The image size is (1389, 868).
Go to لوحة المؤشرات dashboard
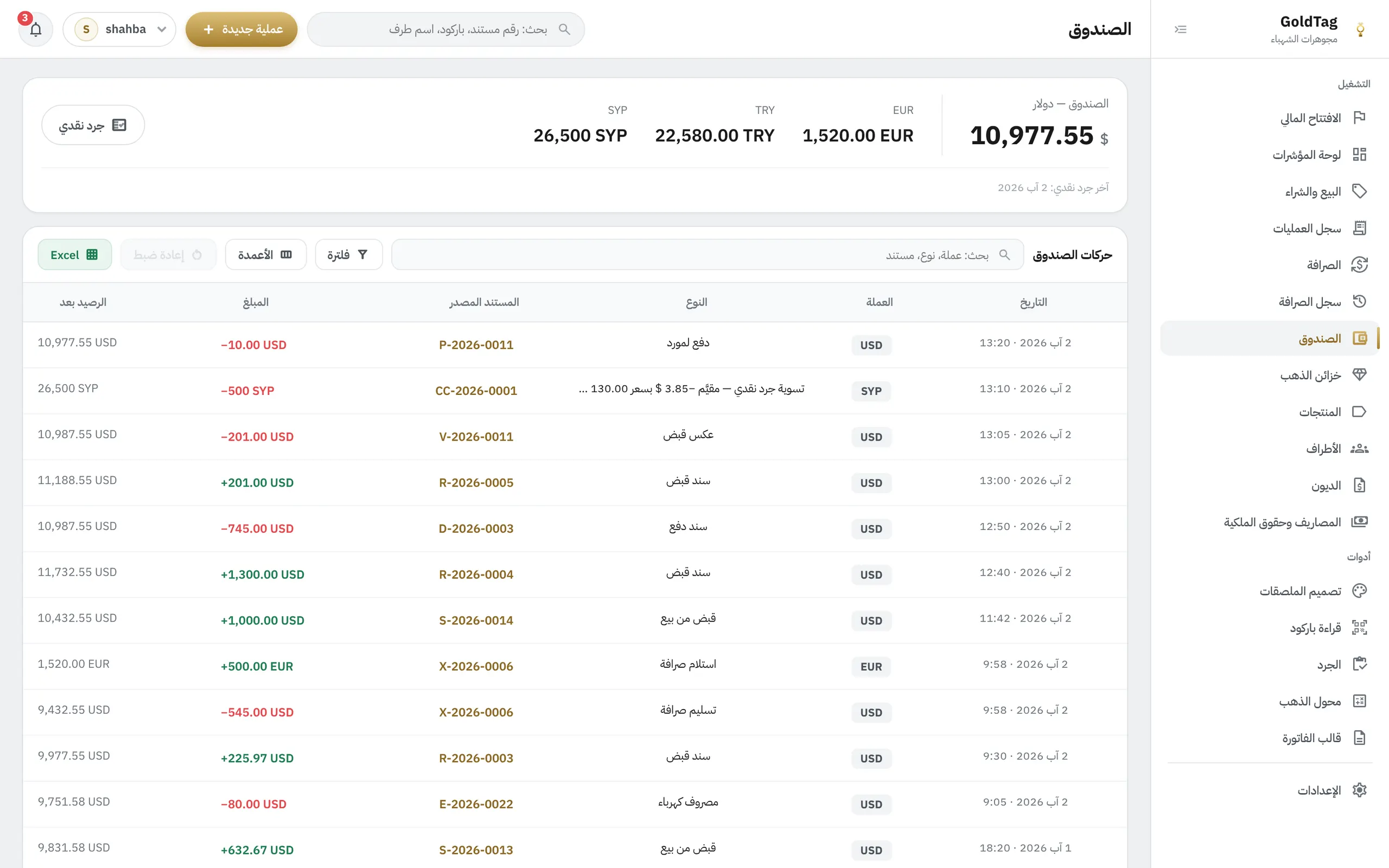coord(1270,155)
